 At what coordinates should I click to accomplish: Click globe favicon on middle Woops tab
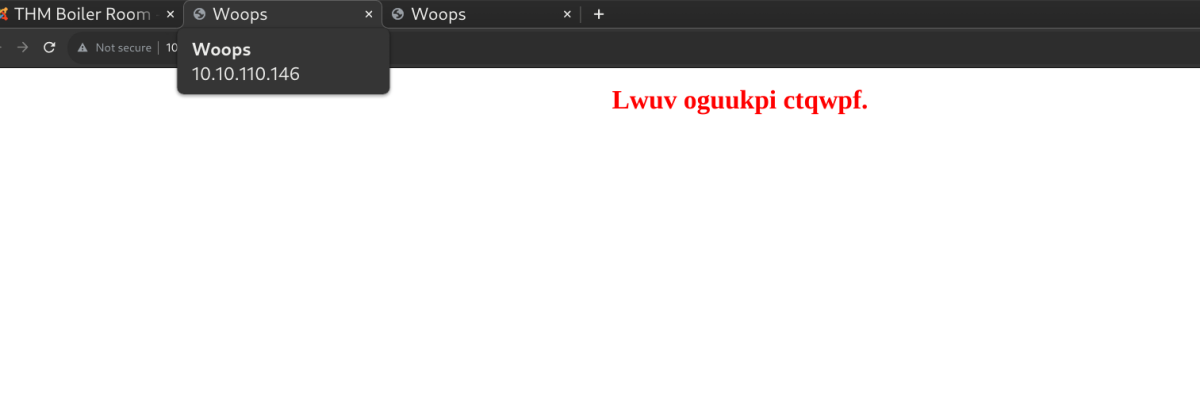tap(199, 14)
